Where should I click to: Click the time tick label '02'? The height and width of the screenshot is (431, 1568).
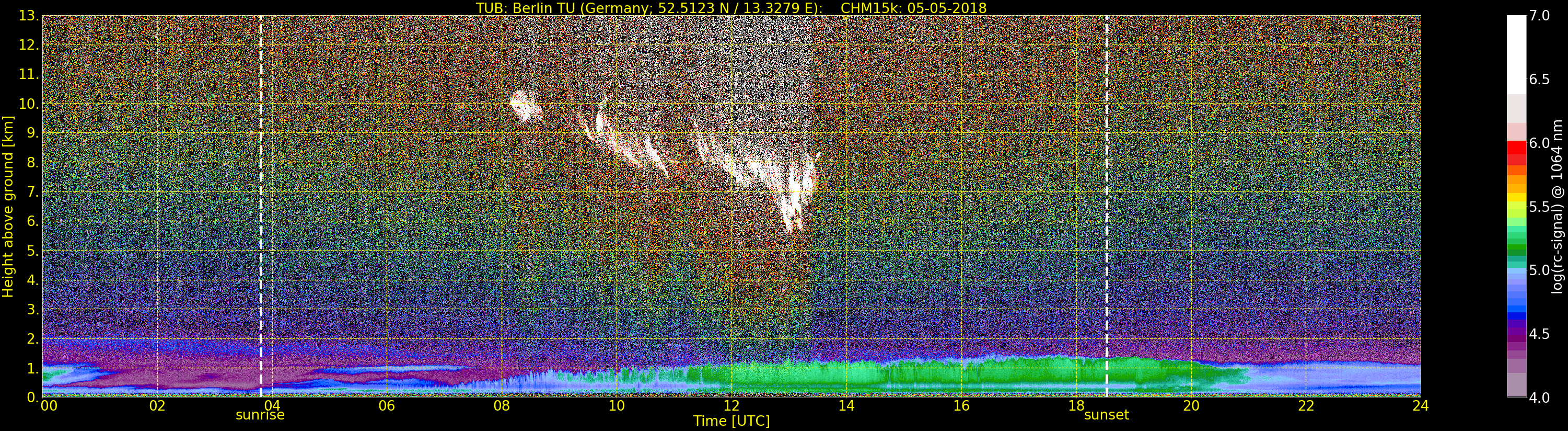pyautogui.click(x=157, y=405)
